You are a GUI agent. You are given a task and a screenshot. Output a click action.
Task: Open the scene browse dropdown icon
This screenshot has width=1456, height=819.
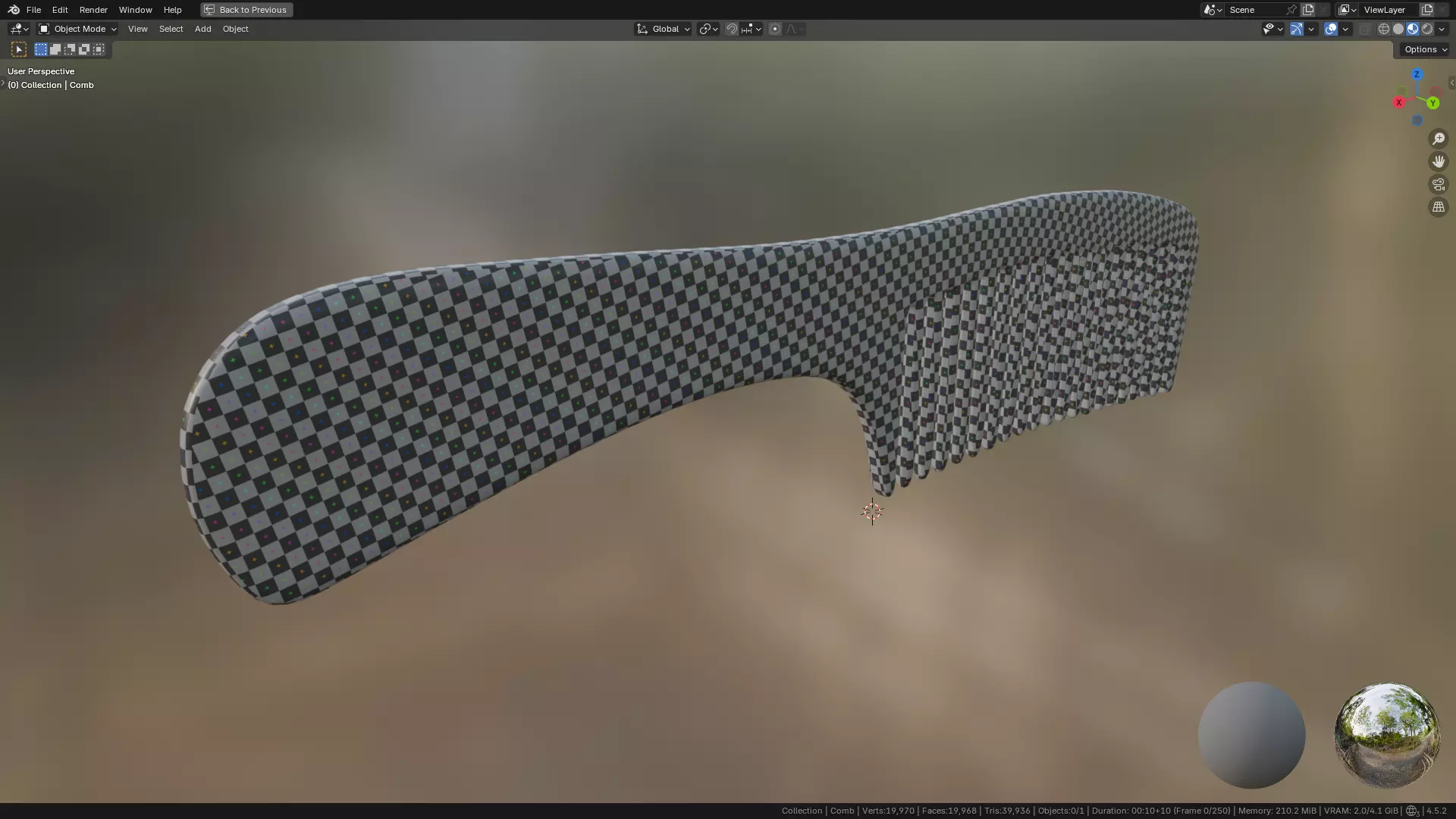point(1213,10)
